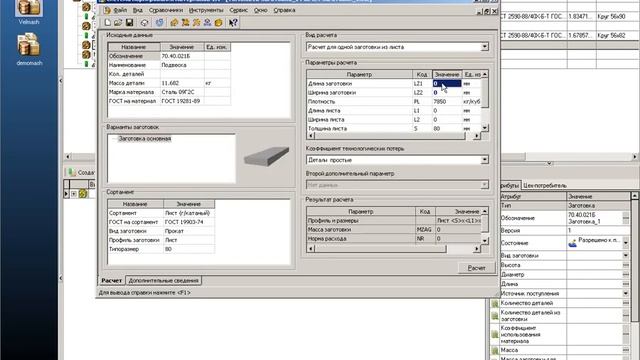Click the ellipsis button for Диаметр attribute
Viewport: 640px width, 360px height.
click(626, 275)
